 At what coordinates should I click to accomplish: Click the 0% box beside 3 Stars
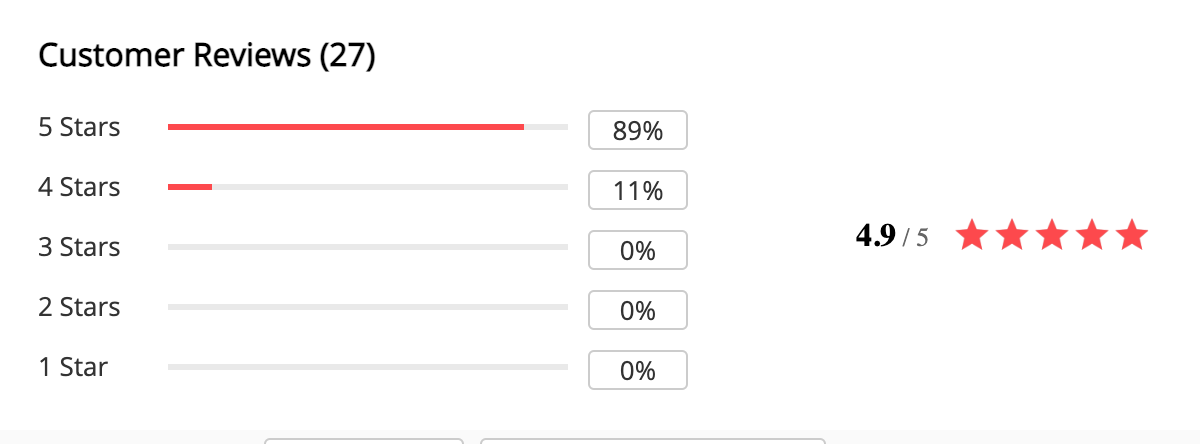point(638,250)
